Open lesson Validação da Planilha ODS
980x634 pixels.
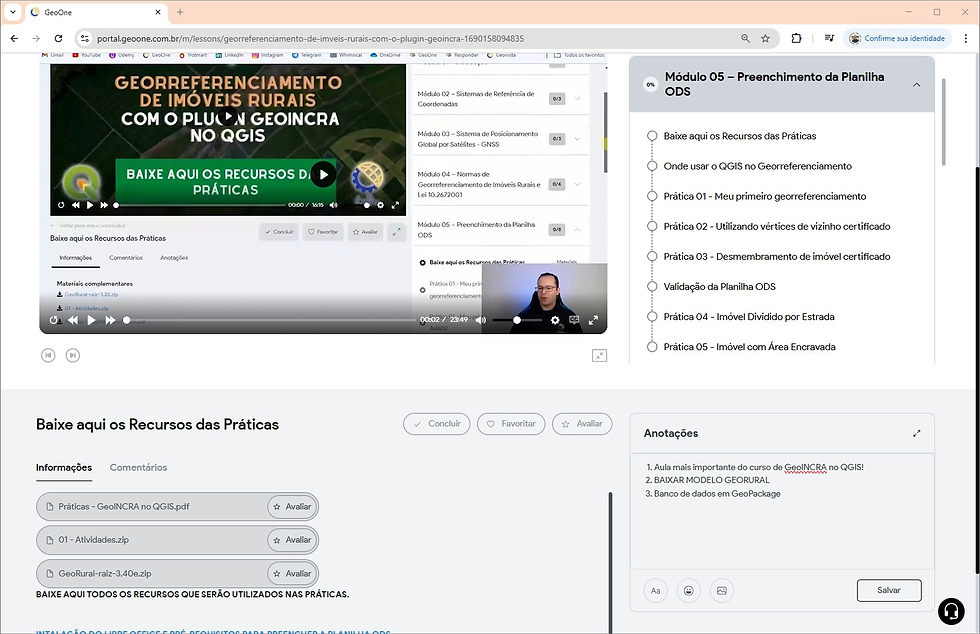click(719, 286)
